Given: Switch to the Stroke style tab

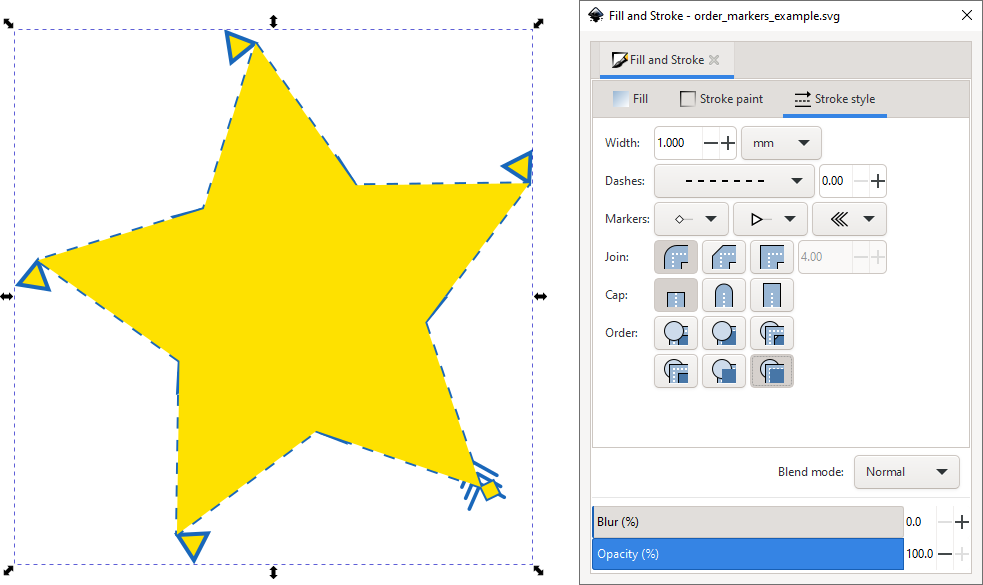Looking at the screenshot, I should [x=834, y=99].
